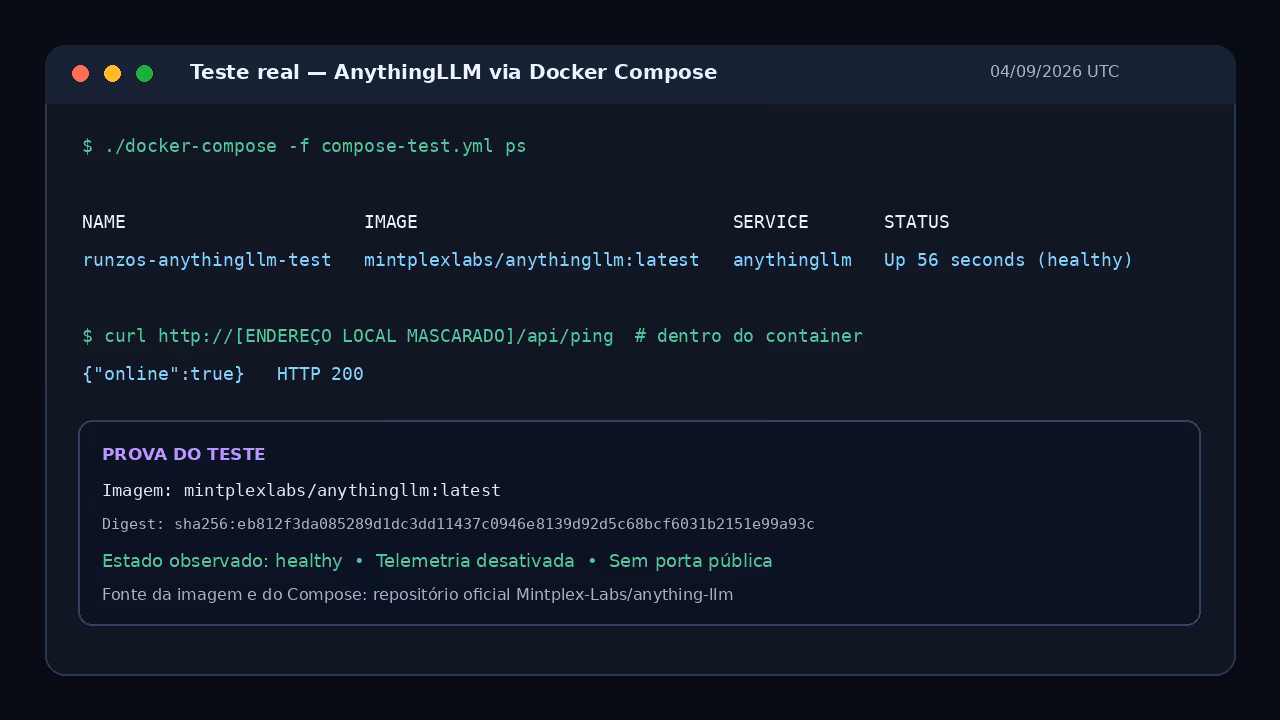
Task: Select the 'Imagem: mintplexlabs/anythingllm:latest' line
Action: tap(301, 490)
